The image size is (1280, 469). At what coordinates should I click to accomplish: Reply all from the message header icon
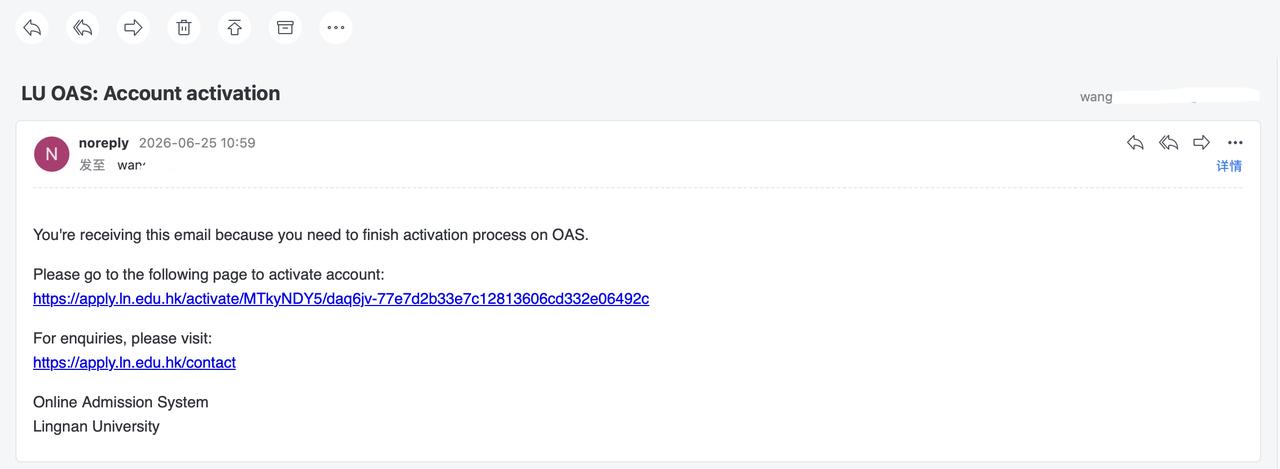pos(1168,143)
